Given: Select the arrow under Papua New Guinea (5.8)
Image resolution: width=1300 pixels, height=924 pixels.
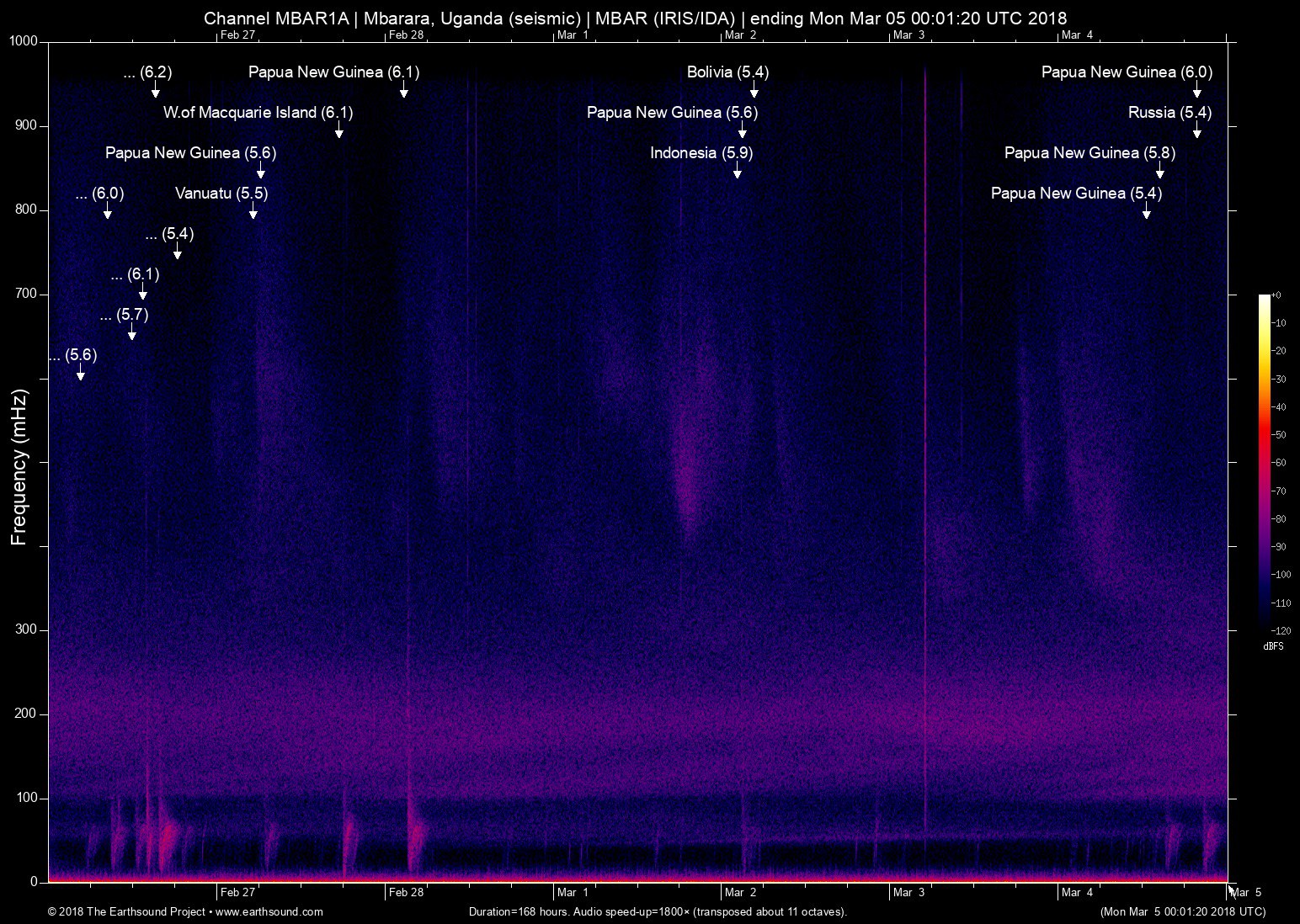Looking at the screenshot, I should 1159,172.
